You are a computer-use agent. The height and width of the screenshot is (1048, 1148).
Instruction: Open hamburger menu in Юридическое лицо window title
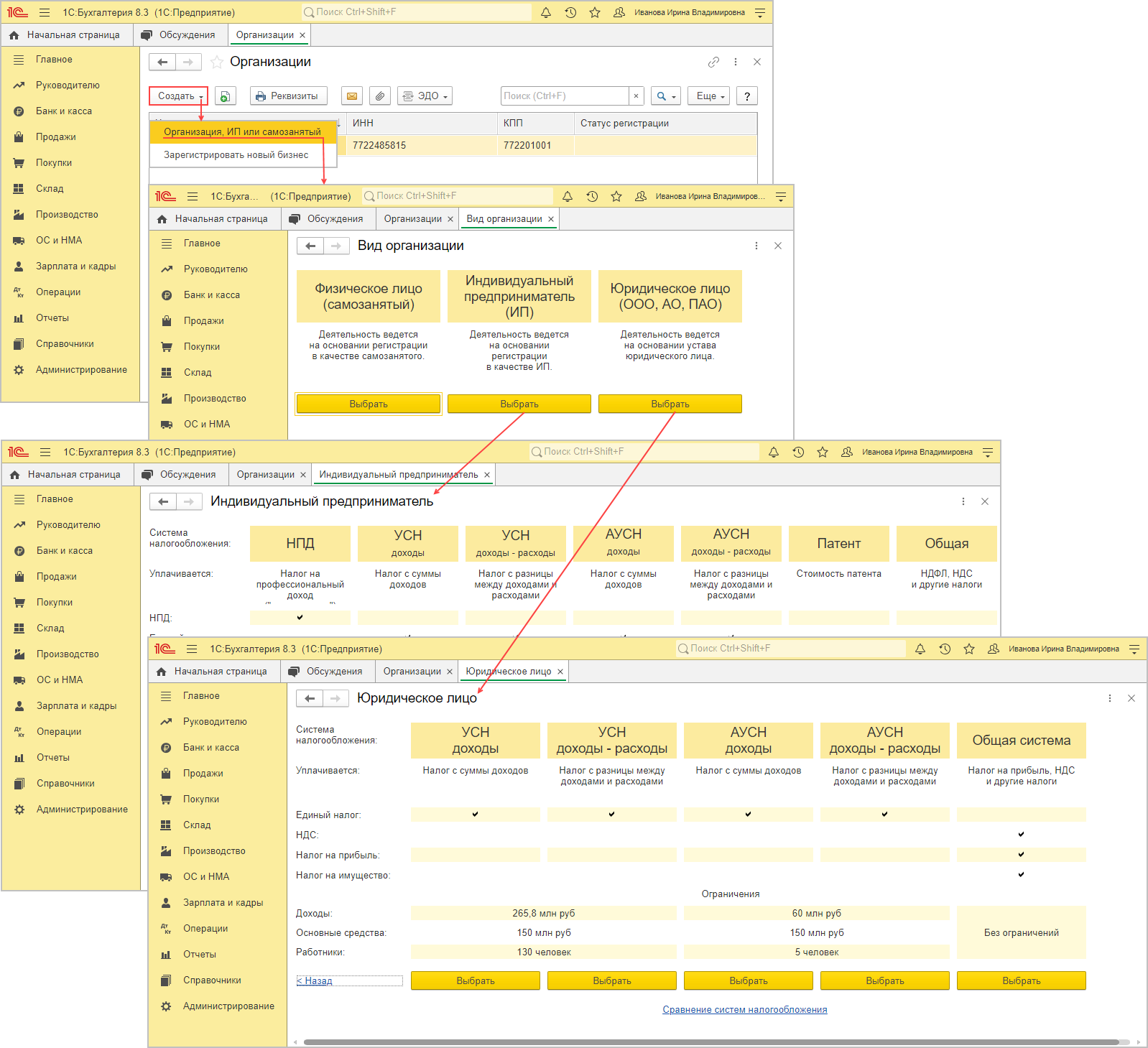tap(192, 649)
